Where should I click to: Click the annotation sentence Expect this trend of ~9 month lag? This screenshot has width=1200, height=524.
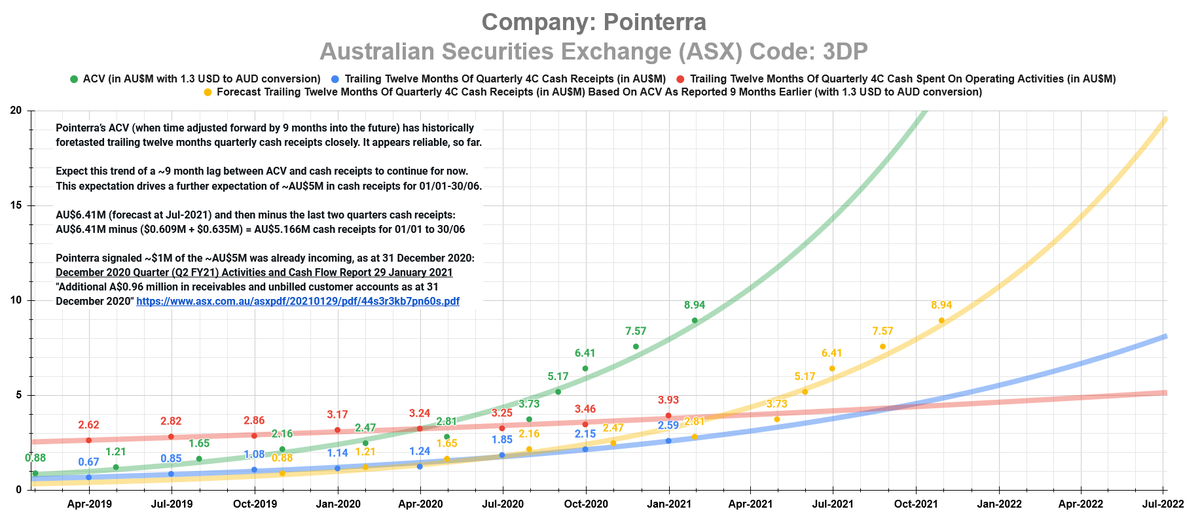click(262, 172)
